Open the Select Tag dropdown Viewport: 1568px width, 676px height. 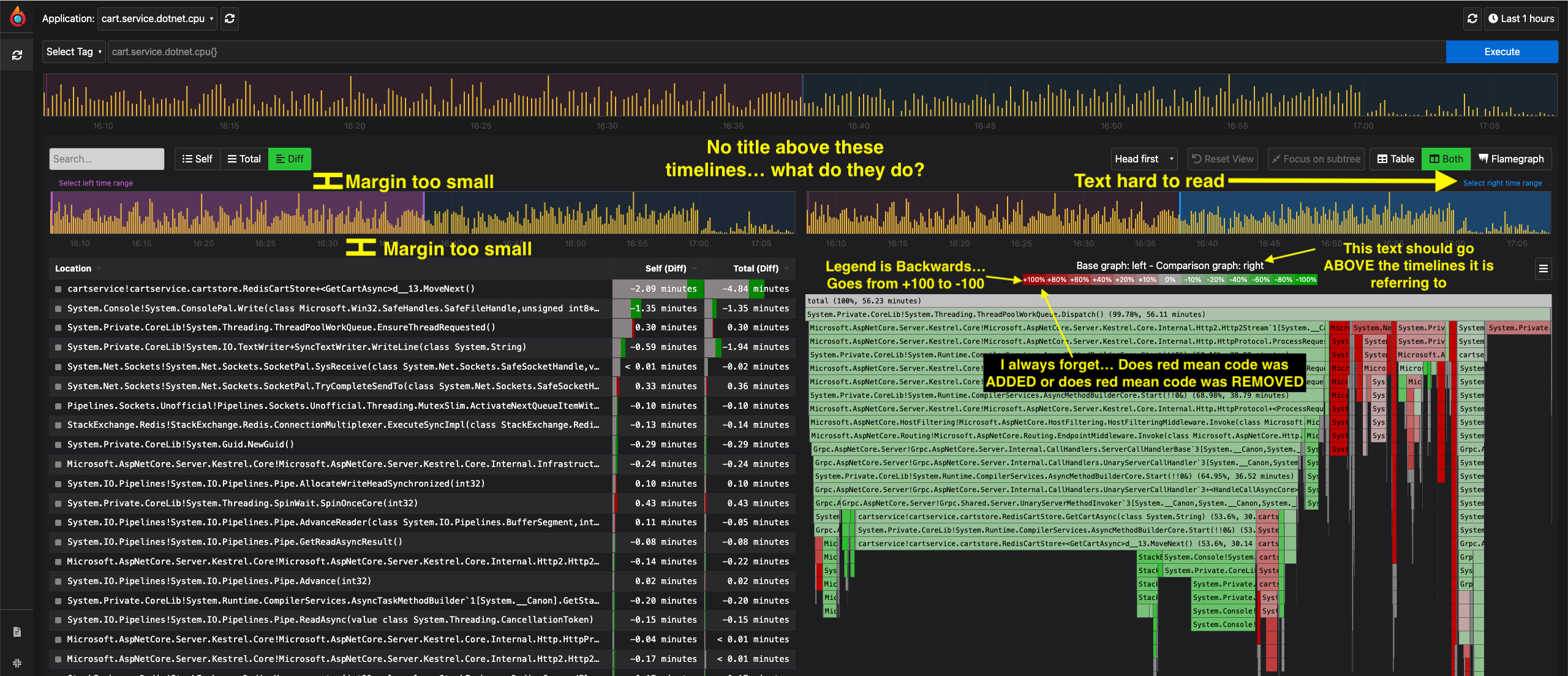74,51
